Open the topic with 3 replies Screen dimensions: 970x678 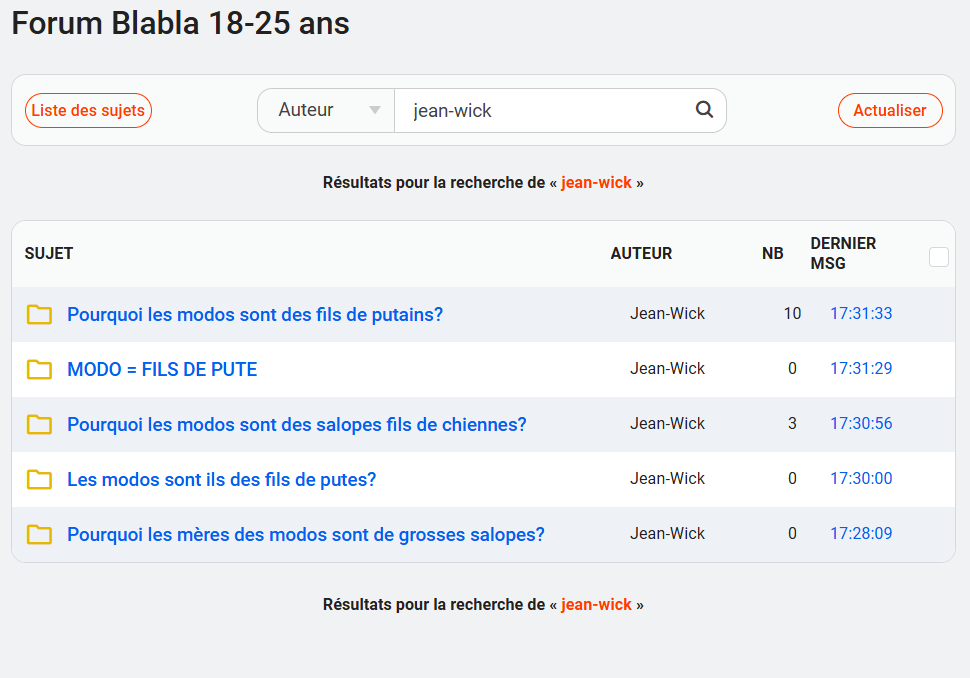[x=296, y=424]
